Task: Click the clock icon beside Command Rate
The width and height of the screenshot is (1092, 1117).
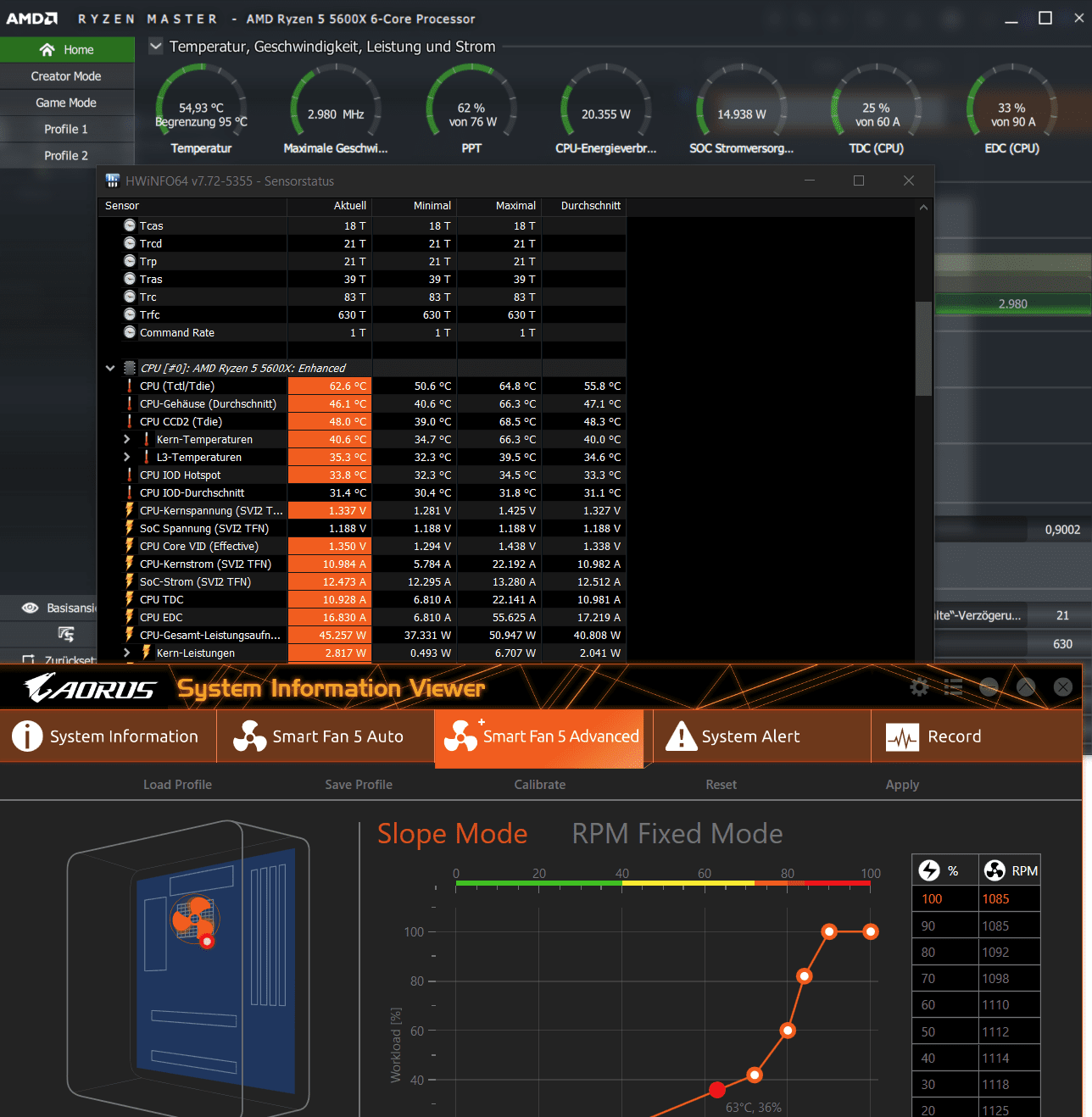Action: pyautogui.click(x=130, y=332)
